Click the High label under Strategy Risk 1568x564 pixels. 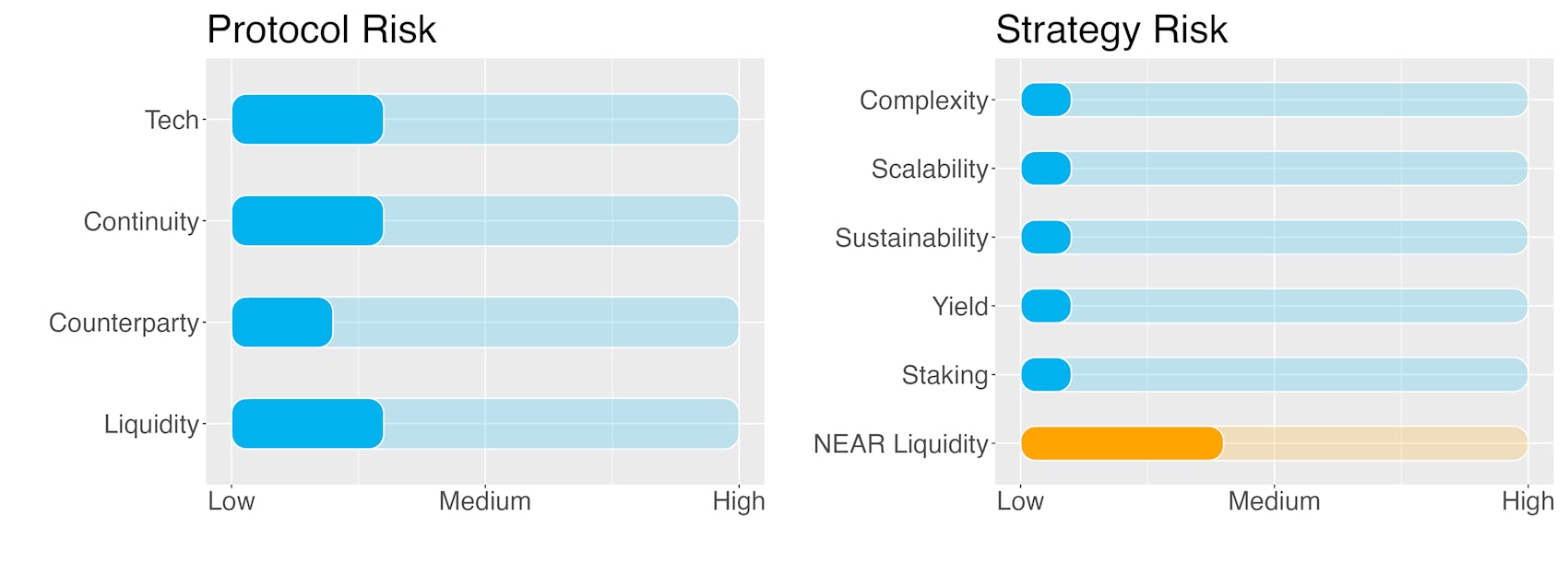tap(1527, 502)
